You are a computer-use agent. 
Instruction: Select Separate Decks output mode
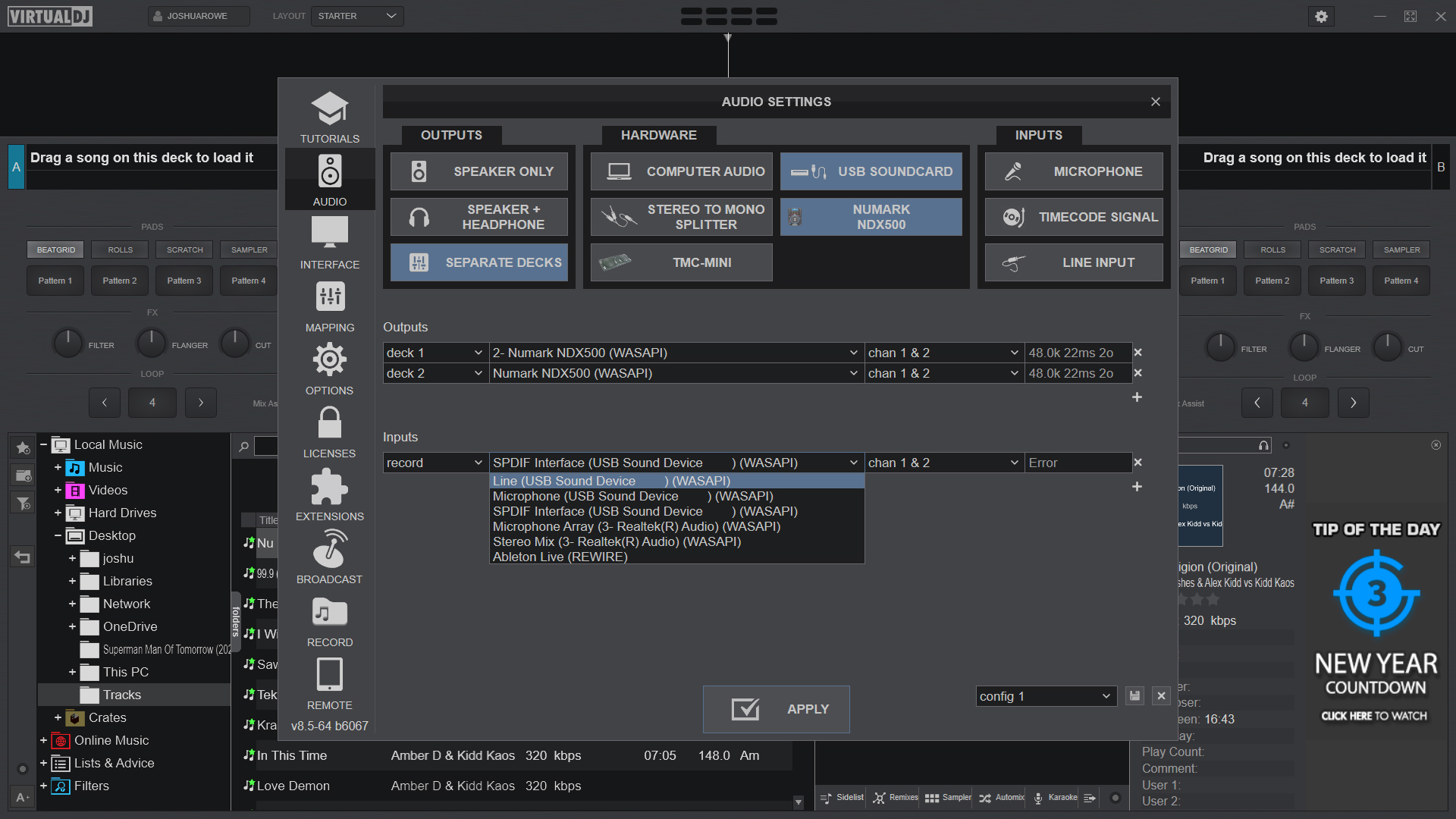(479, 262)
